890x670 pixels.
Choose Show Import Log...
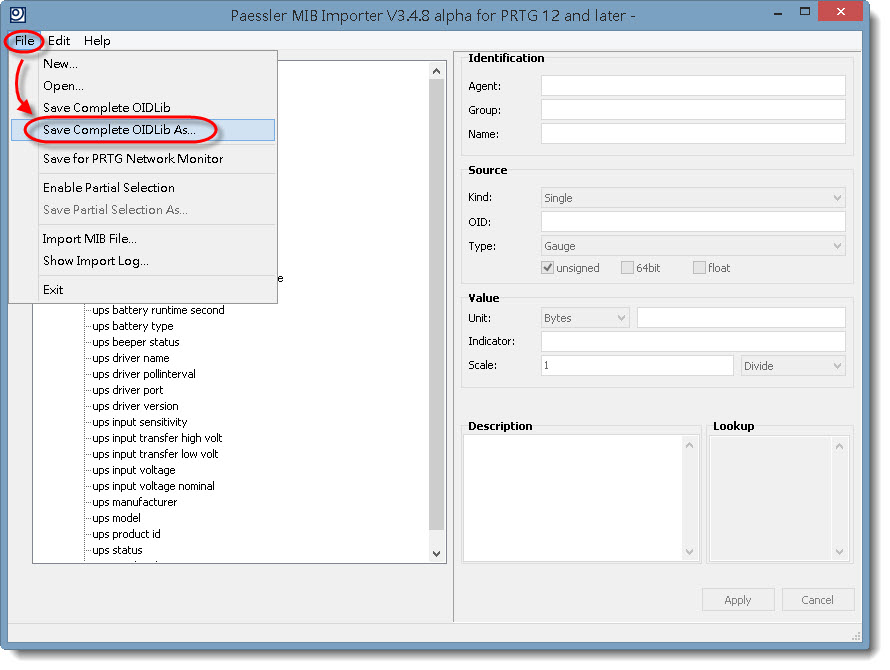143,261
